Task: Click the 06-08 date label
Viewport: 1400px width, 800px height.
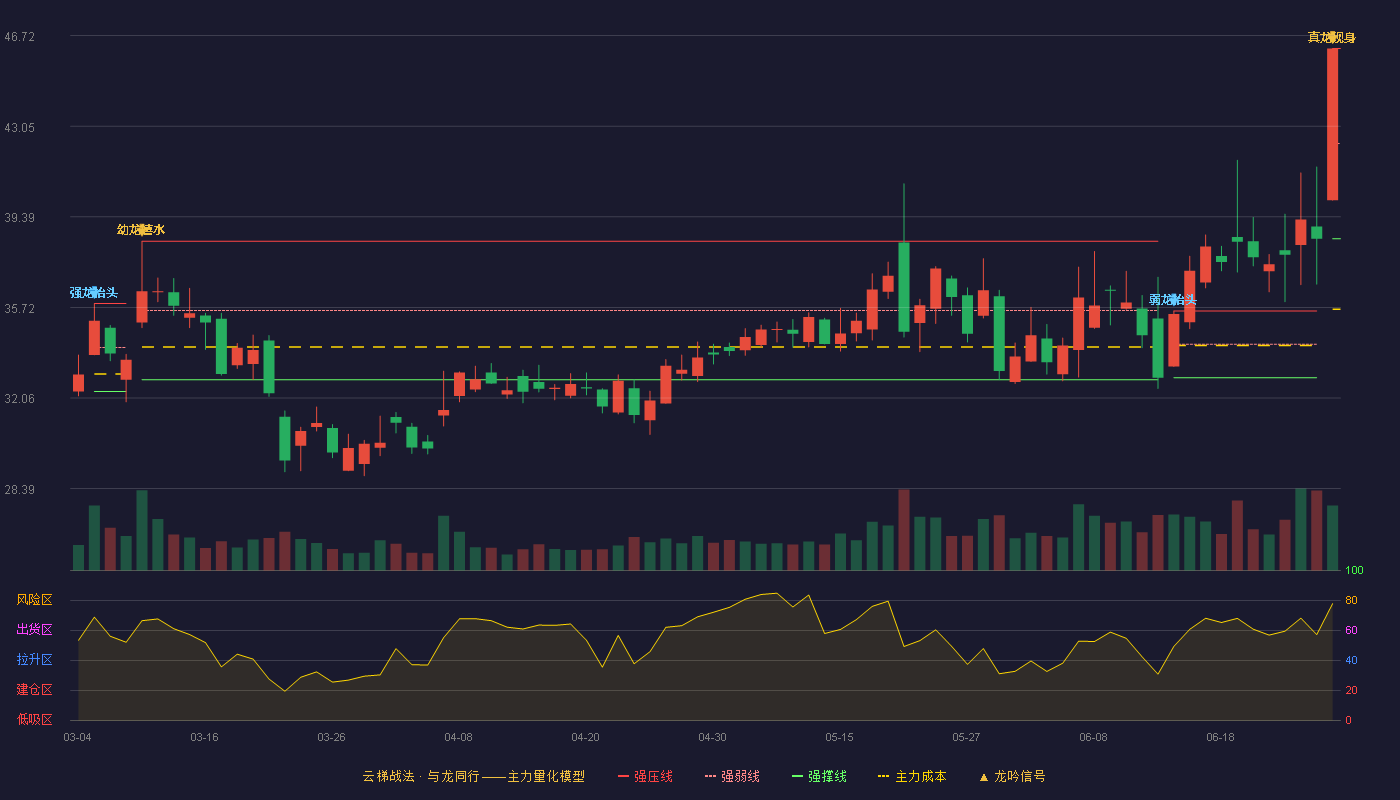Action: pos(1093,737)
